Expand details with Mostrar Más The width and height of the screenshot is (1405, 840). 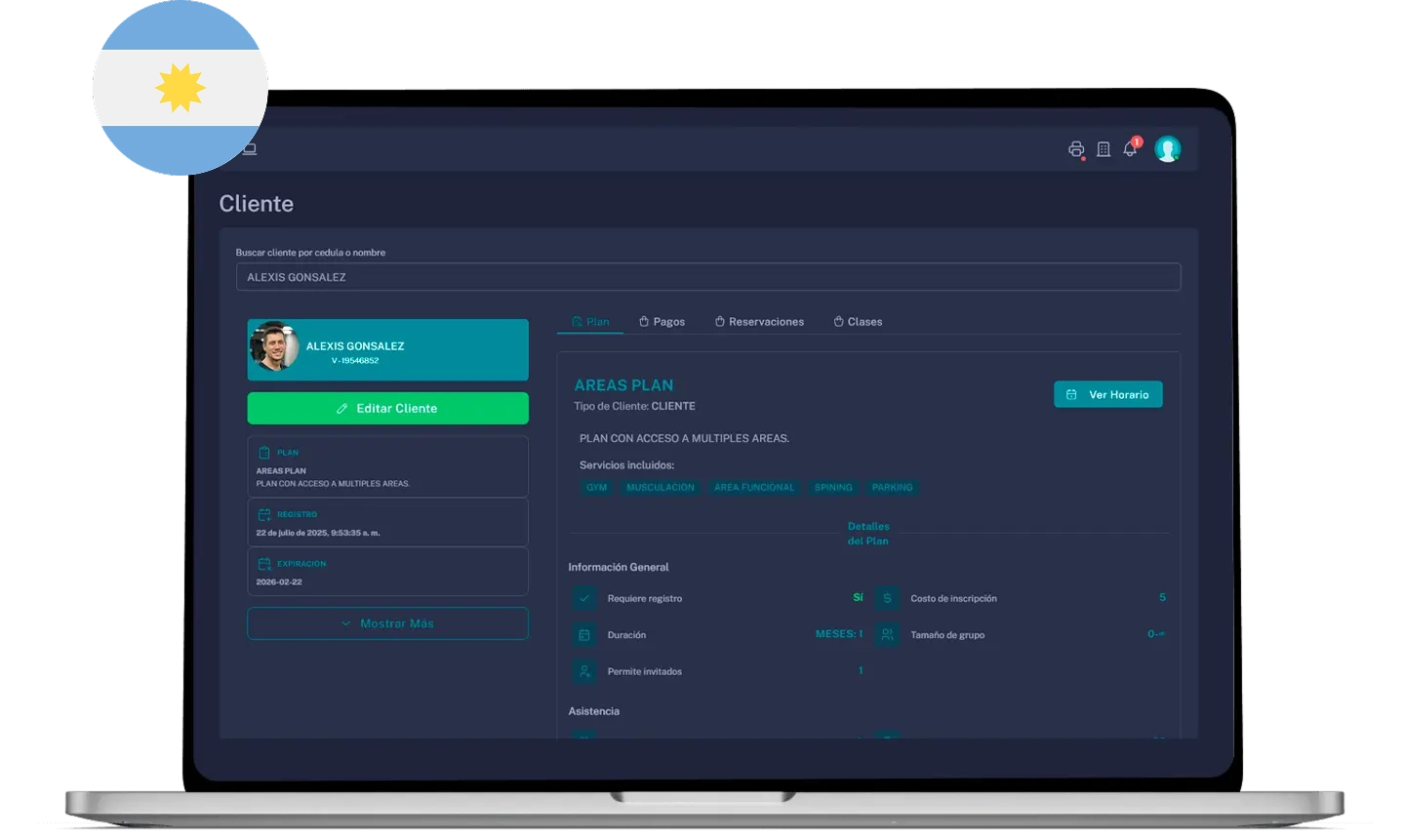(387, 623)
